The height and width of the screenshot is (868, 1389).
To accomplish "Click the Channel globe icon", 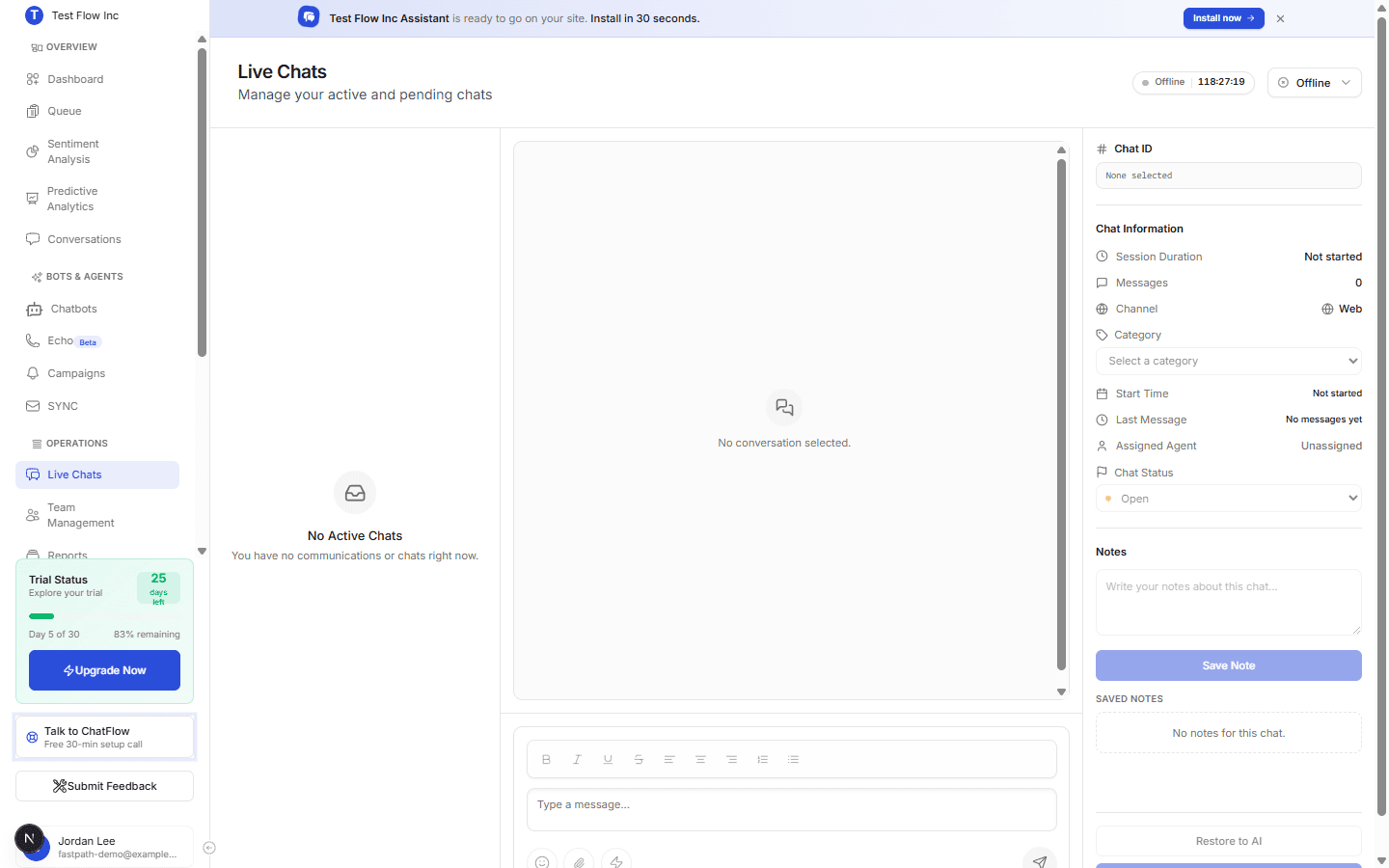I will (1102, 309).
